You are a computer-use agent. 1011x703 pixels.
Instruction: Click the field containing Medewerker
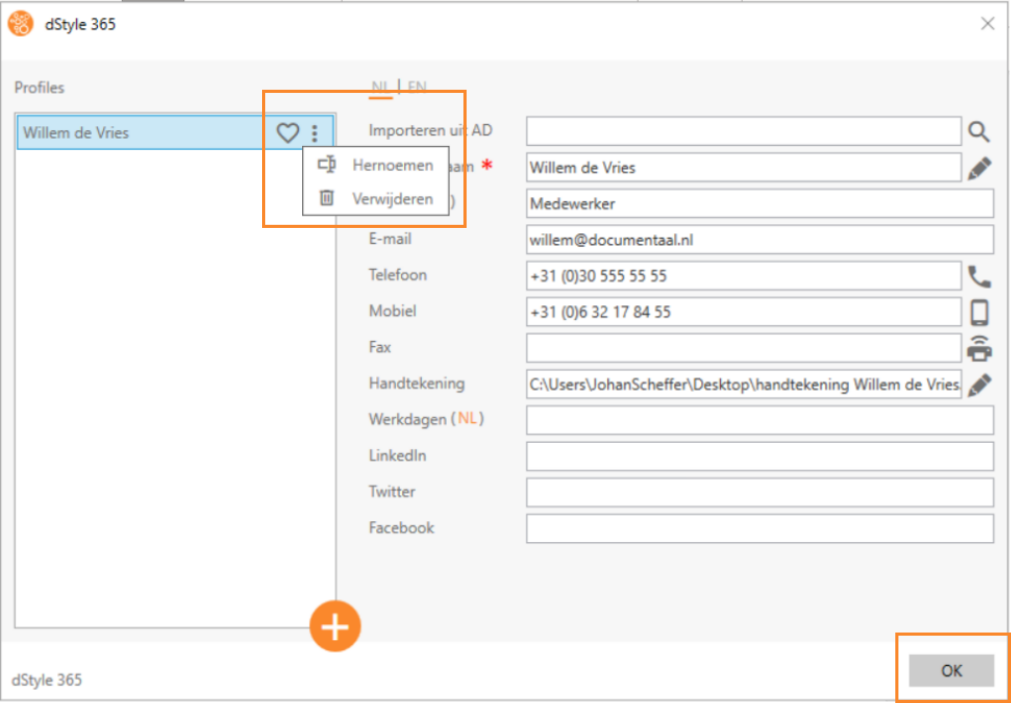[760, 204]
